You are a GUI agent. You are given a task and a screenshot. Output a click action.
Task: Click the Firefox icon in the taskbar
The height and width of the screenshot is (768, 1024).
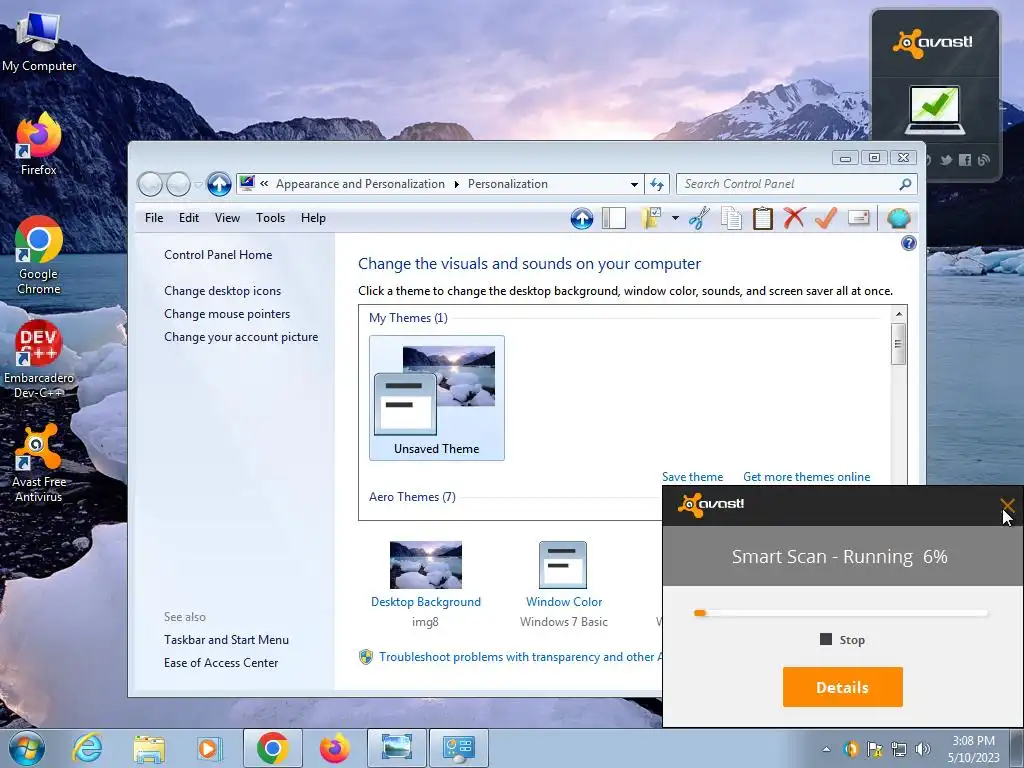334,748
